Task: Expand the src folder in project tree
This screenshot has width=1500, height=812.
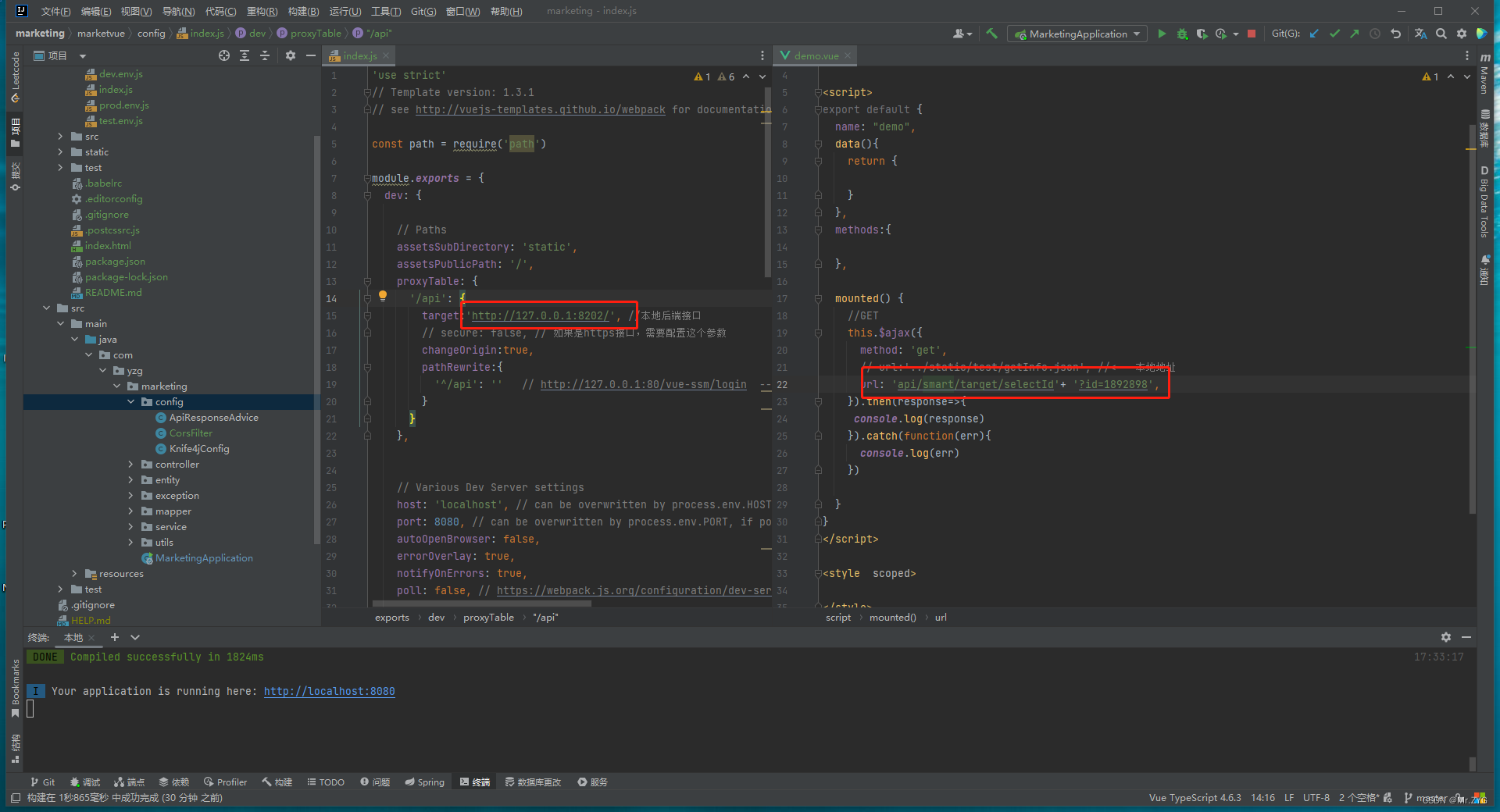Action: (x=61, y=136)
